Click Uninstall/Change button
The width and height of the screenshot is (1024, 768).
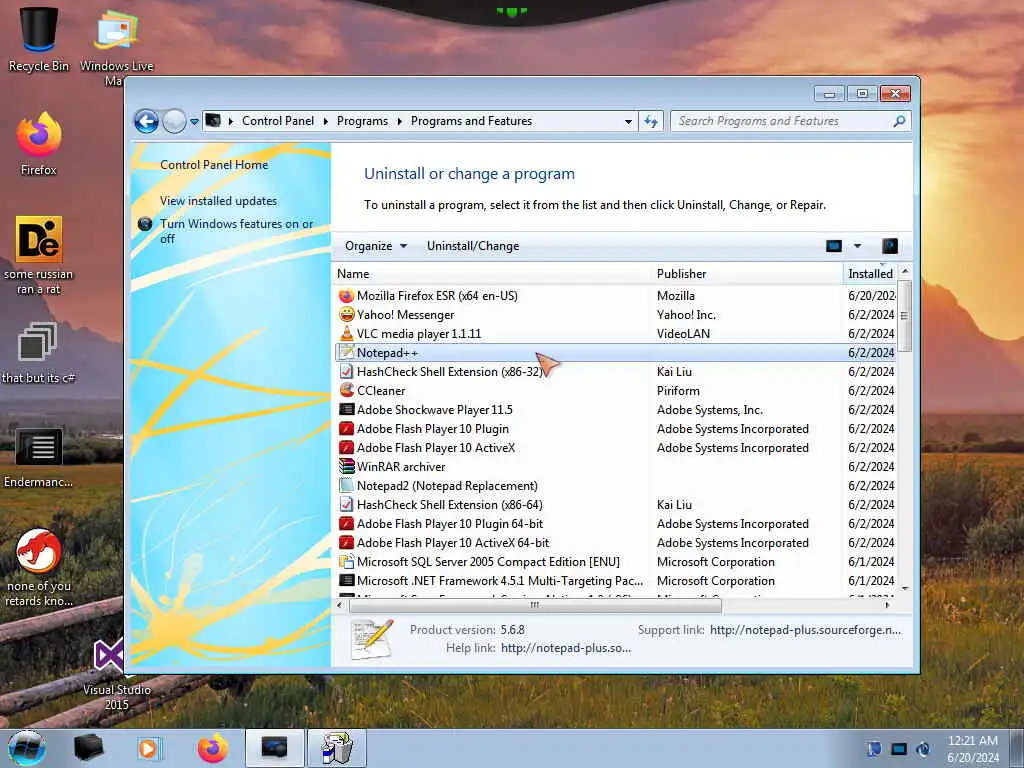coord(473,246)
